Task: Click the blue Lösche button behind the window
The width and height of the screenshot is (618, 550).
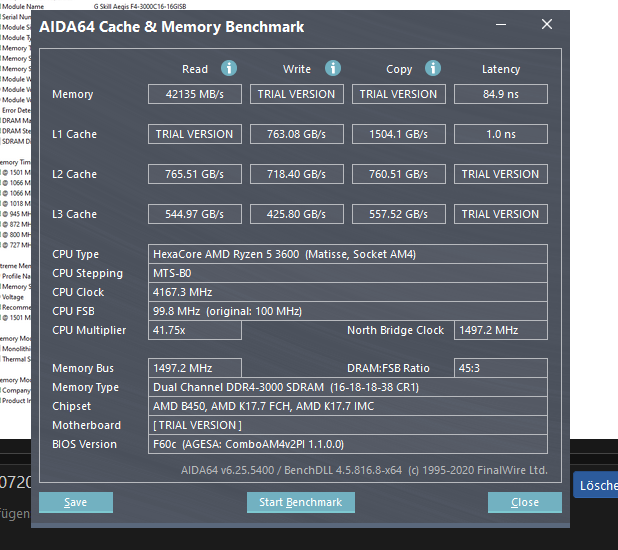Action: click(x=596, y=485)
